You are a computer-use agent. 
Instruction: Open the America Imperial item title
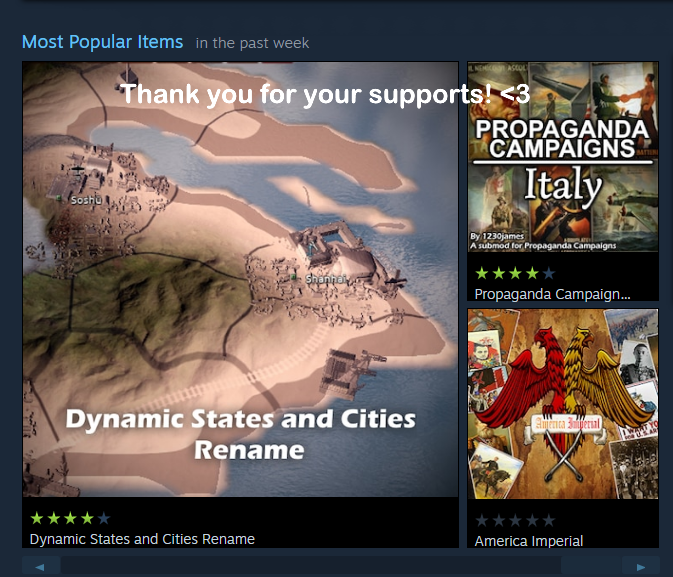coord(529,541)
